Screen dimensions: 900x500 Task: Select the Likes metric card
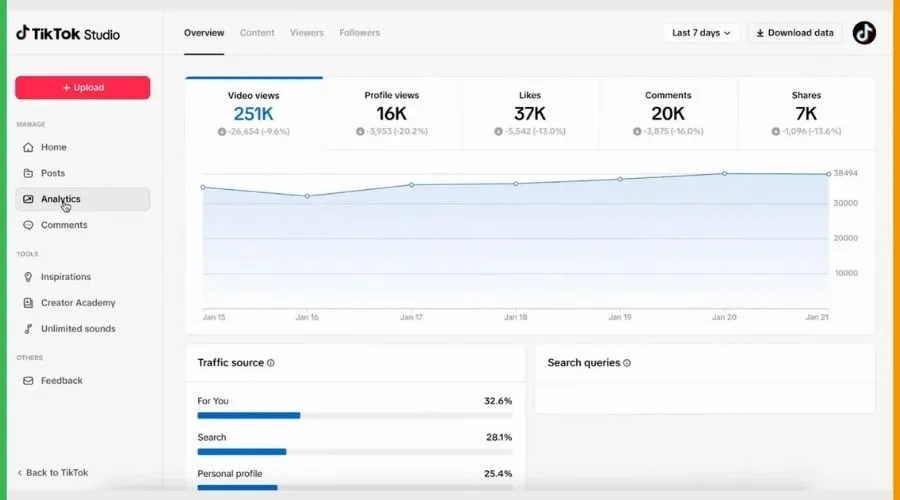coord(530,114)
